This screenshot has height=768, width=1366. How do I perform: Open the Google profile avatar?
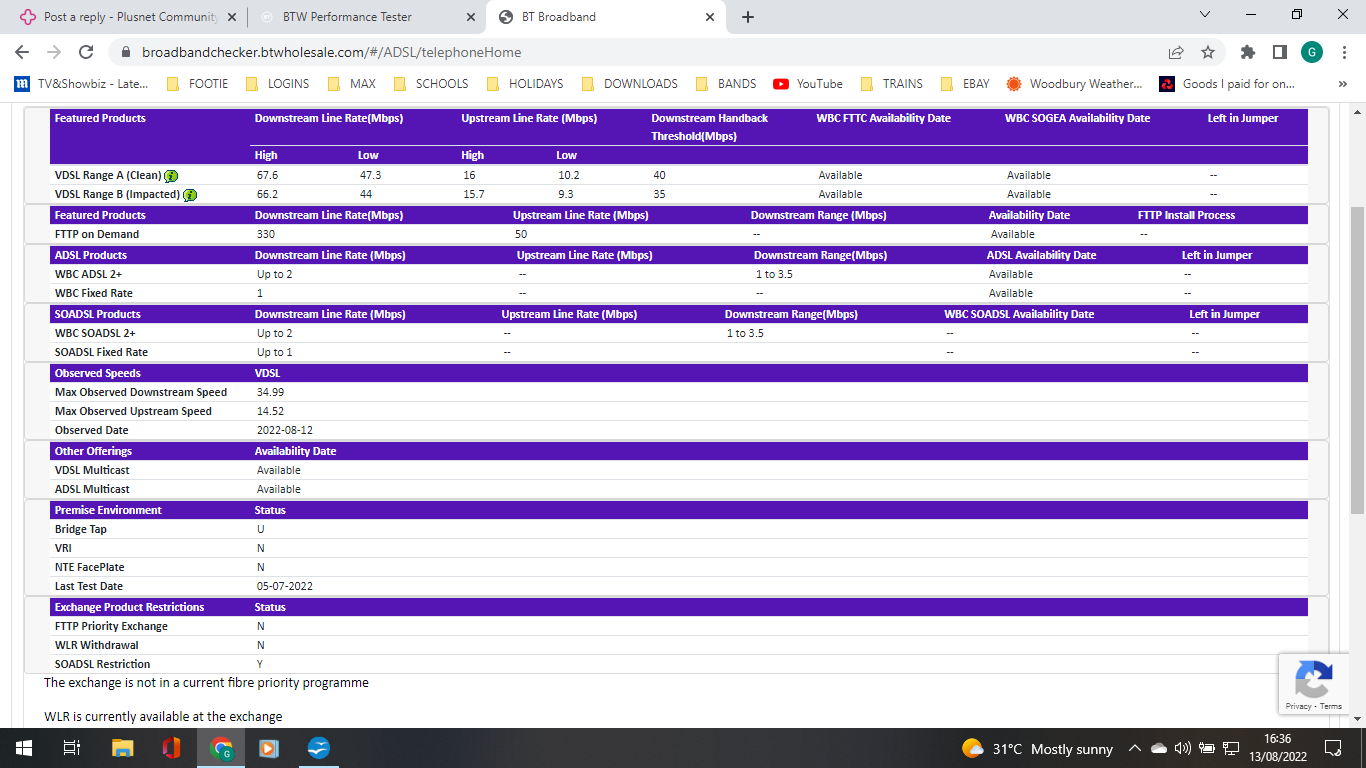click(x=1312, y=52)
